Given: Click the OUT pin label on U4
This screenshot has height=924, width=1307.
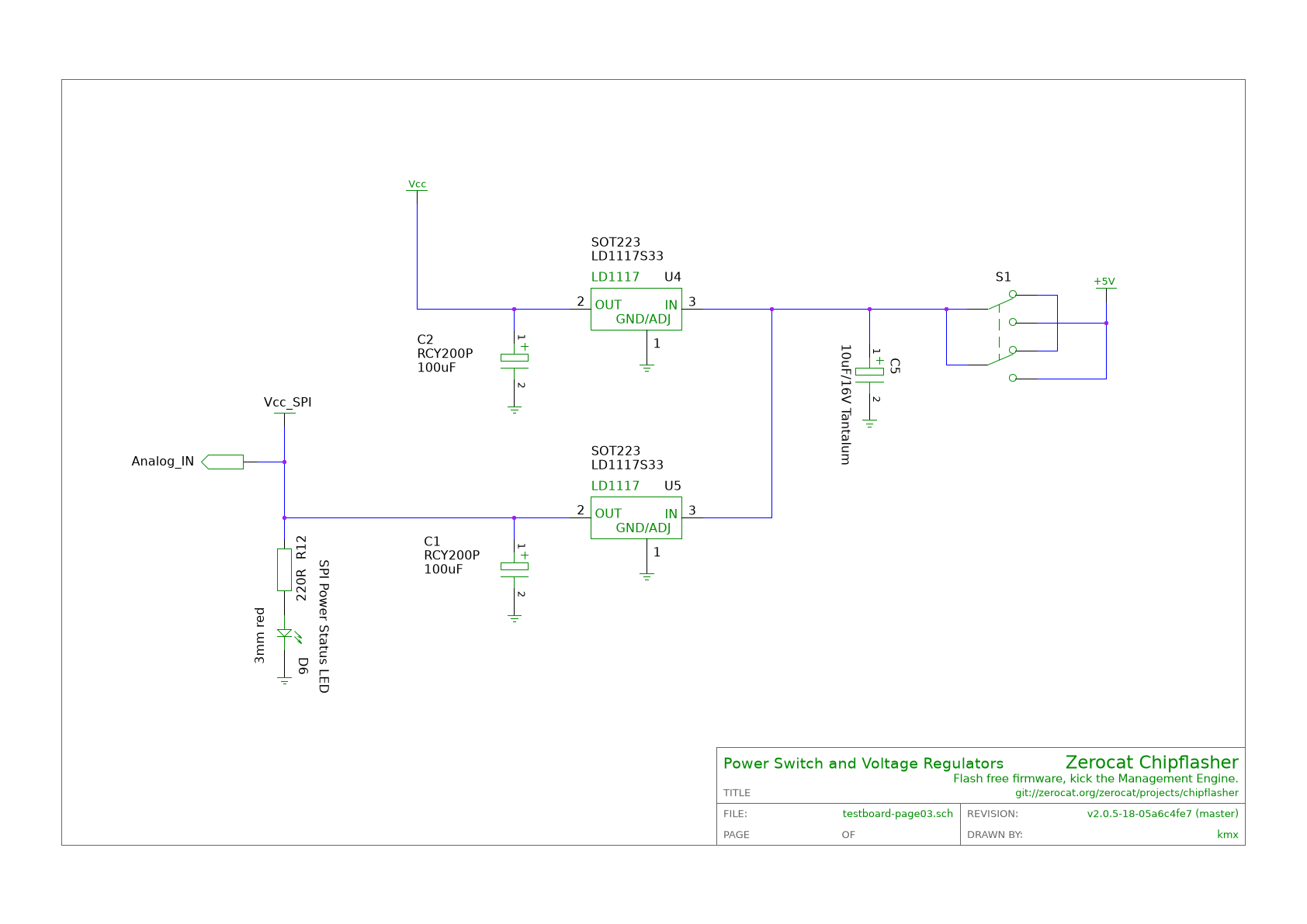Looking at the screenshot, I should click(x=608, y=305).
